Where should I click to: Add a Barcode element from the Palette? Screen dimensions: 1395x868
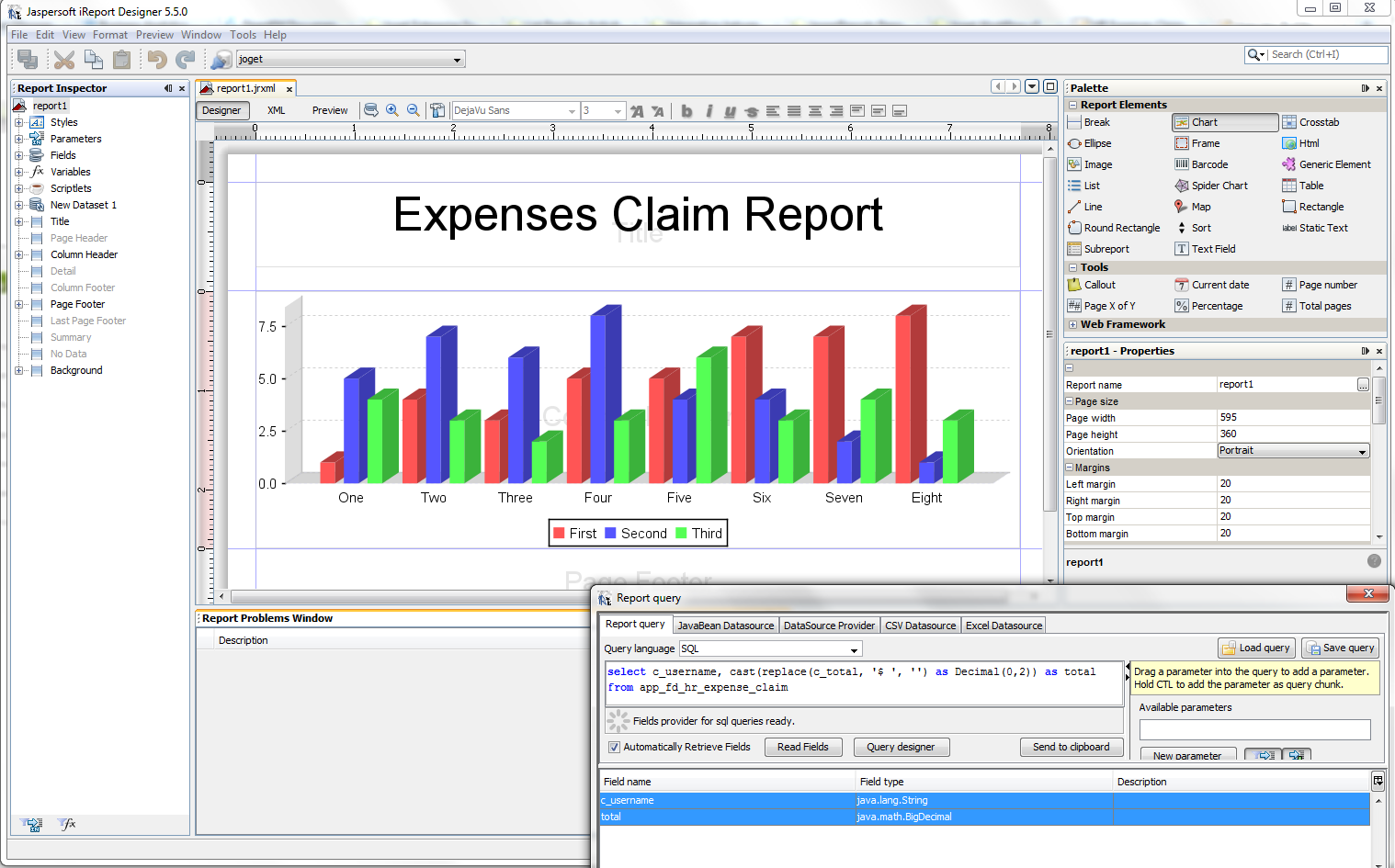click(1208, 163)
